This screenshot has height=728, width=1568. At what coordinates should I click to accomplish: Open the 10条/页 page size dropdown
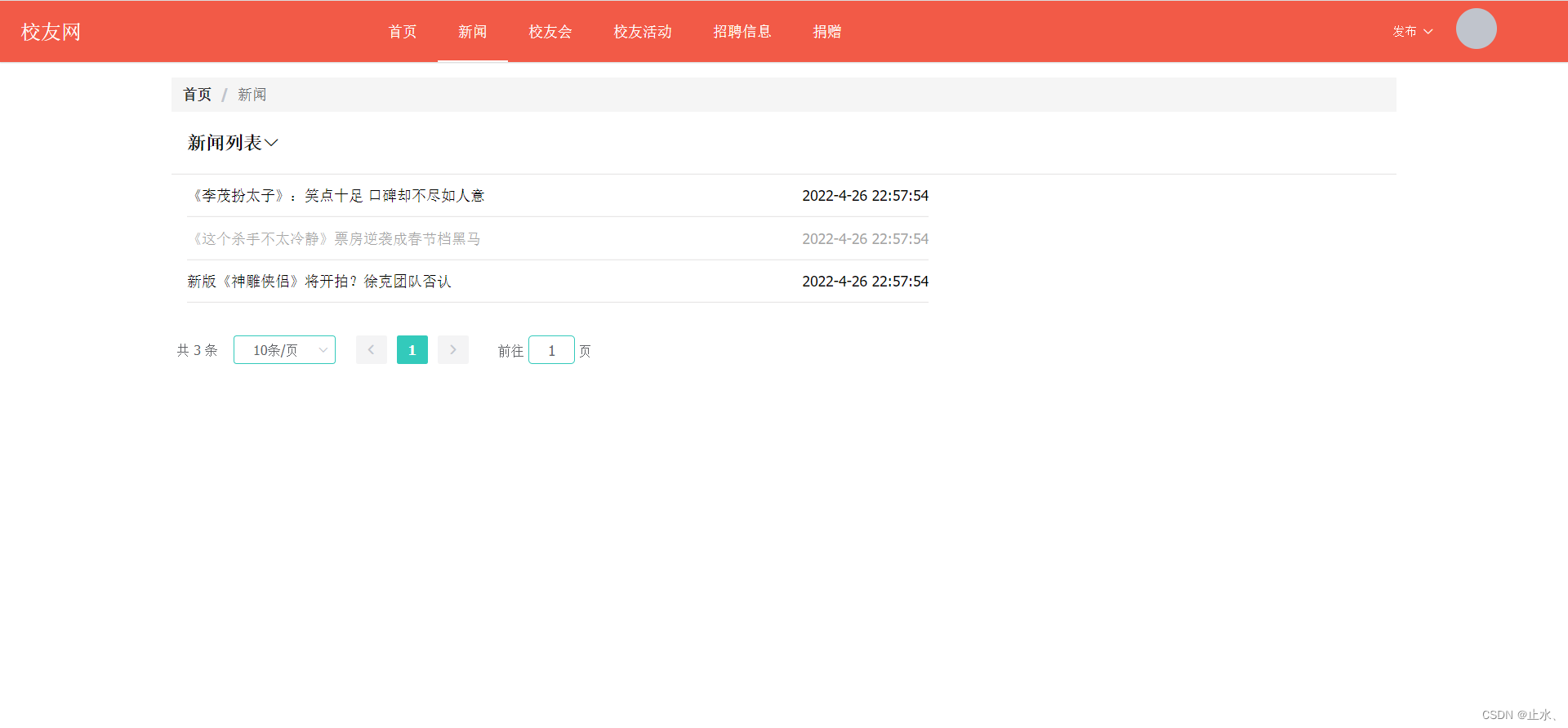click(x=284, y=350)
